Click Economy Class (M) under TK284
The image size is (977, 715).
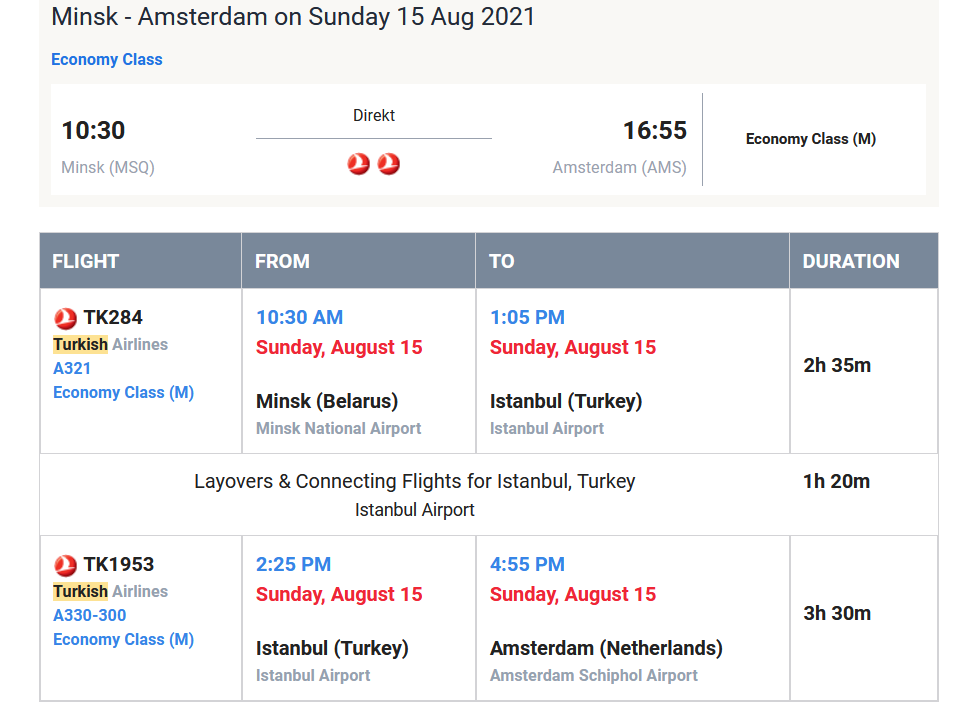tap(123, 393)
